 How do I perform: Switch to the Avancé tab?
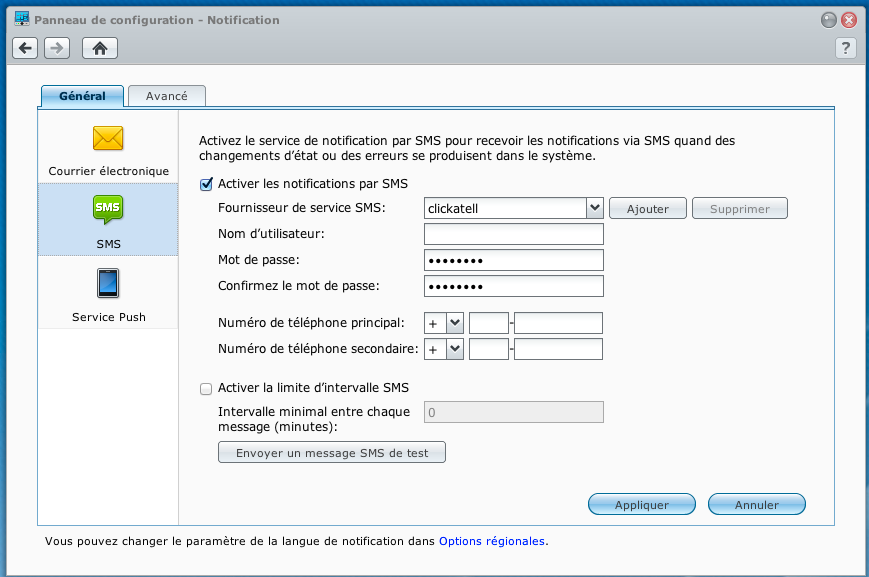[x=166, y=95]
